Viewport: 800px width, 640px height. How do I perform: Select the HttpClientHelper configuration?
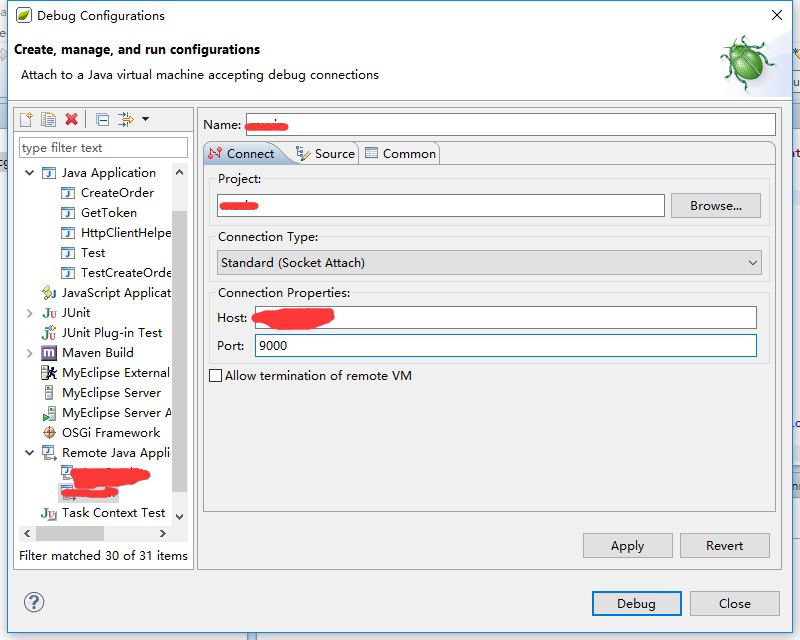tap(126, 233)
